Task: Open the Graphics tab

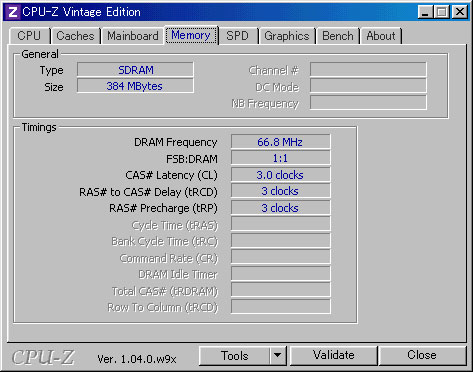Action: pyautogui.click(x=287, y=36)
